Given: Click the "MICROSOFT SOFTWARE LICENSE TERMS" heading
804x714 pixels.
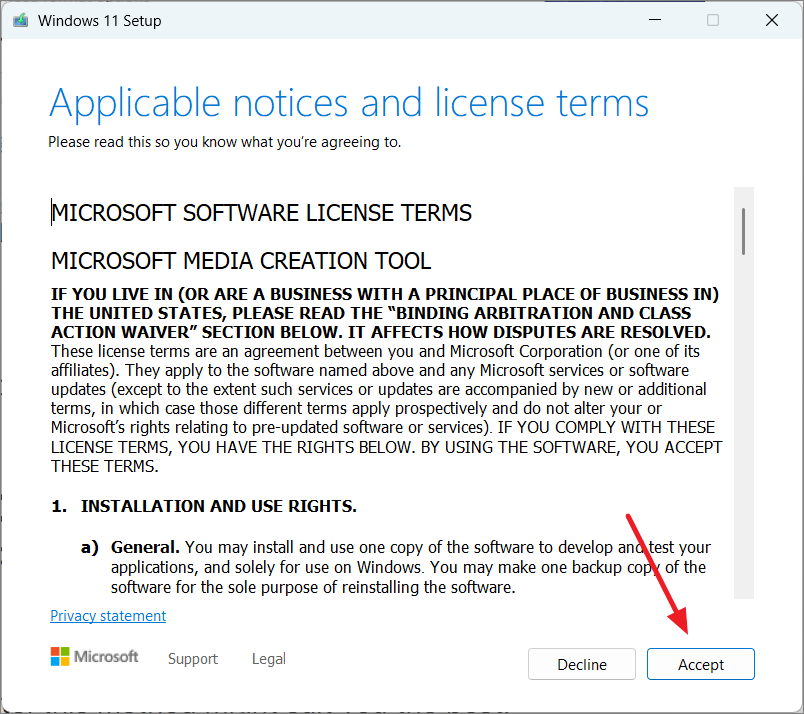Looking at the screenshot, I should point(262,213).
